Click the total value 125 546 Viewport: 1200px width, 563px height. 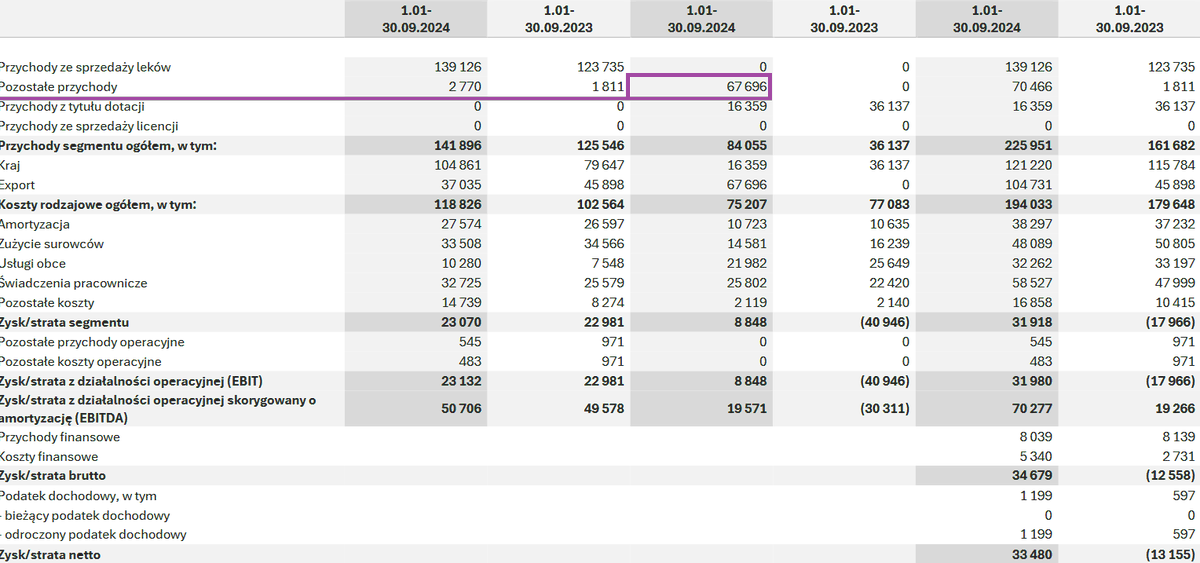pyautogui.click(x=602, y=146)
